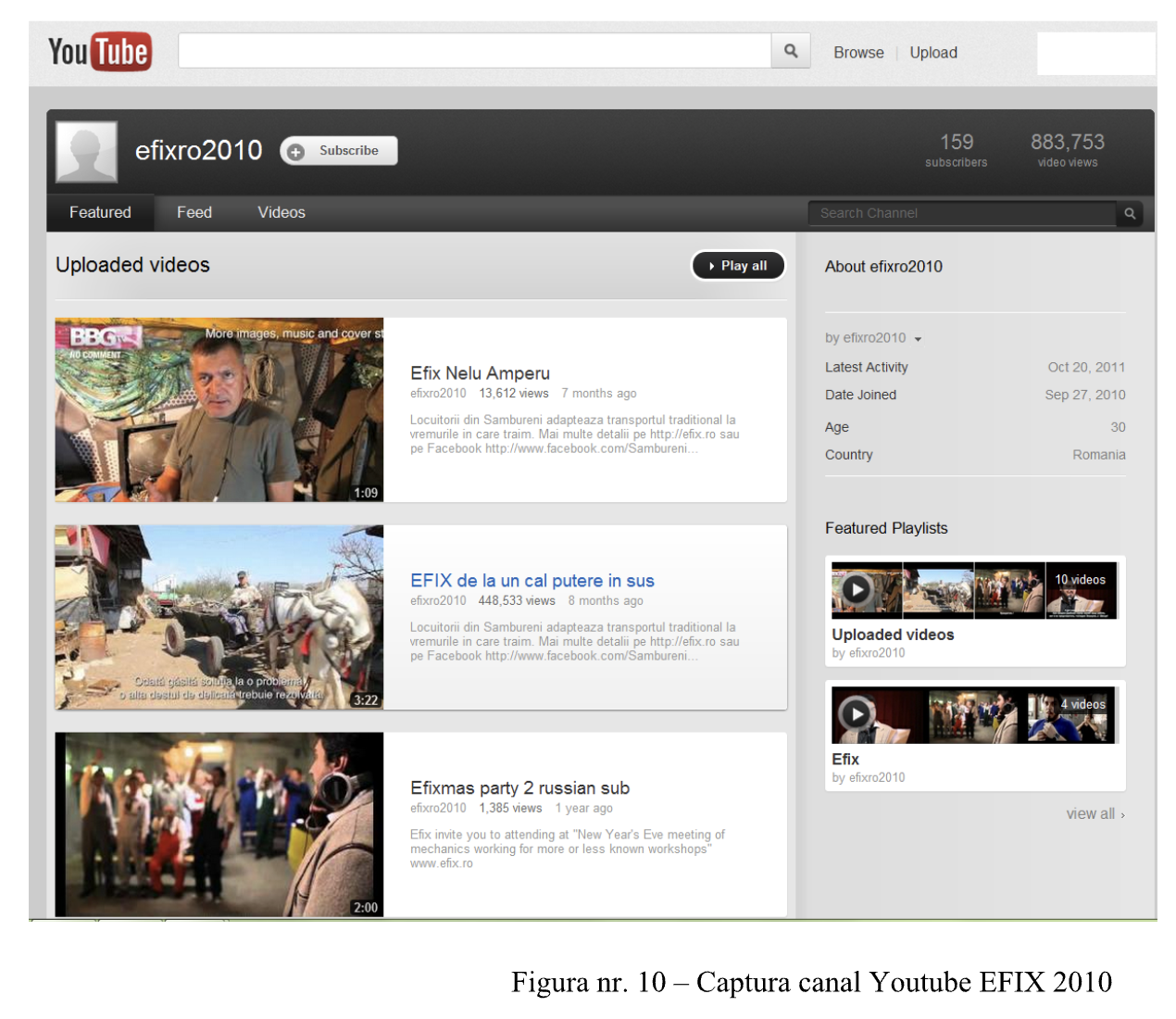This screenshot has width=1176, height=1019.
Task: Click the 1:09 duration badge
Action: 366,493
